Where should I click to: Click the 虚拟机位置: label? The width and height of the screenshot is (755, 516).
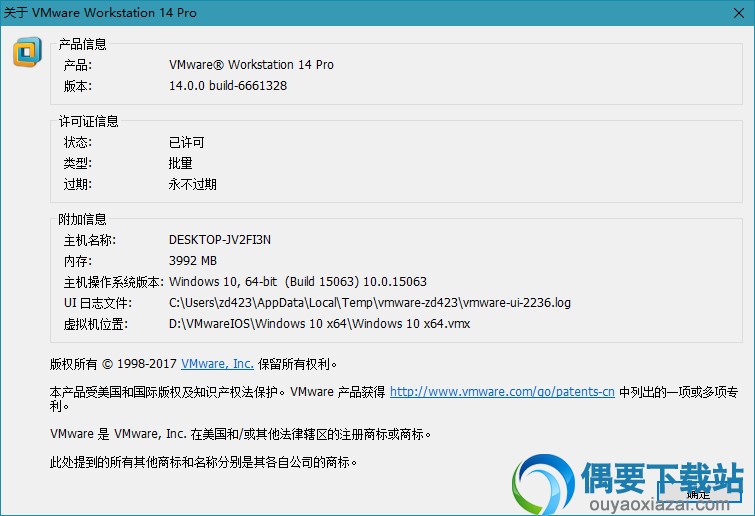click(x=95, y=324)
